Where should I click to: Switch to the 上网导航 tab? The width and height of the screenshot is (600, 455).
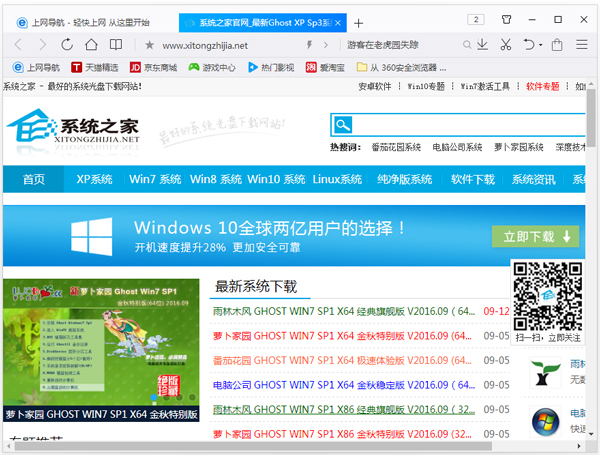83,23
